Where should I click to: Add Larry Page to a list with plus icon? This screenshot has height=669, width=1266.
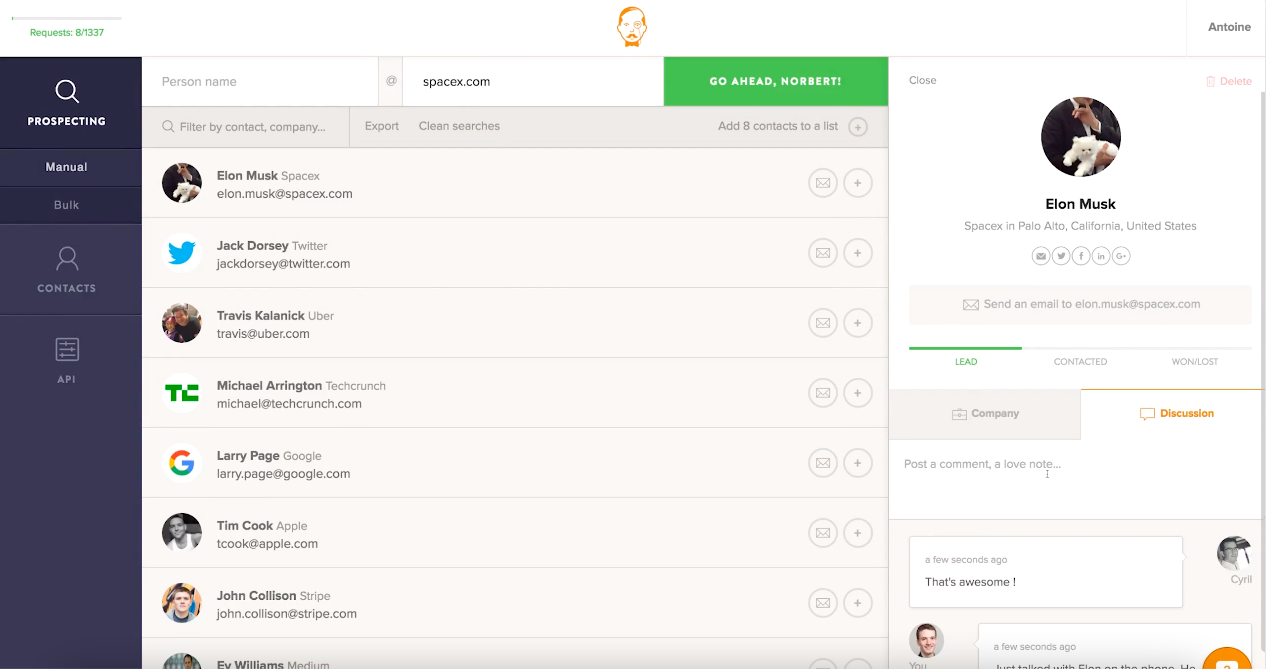(x=858, y=464)
